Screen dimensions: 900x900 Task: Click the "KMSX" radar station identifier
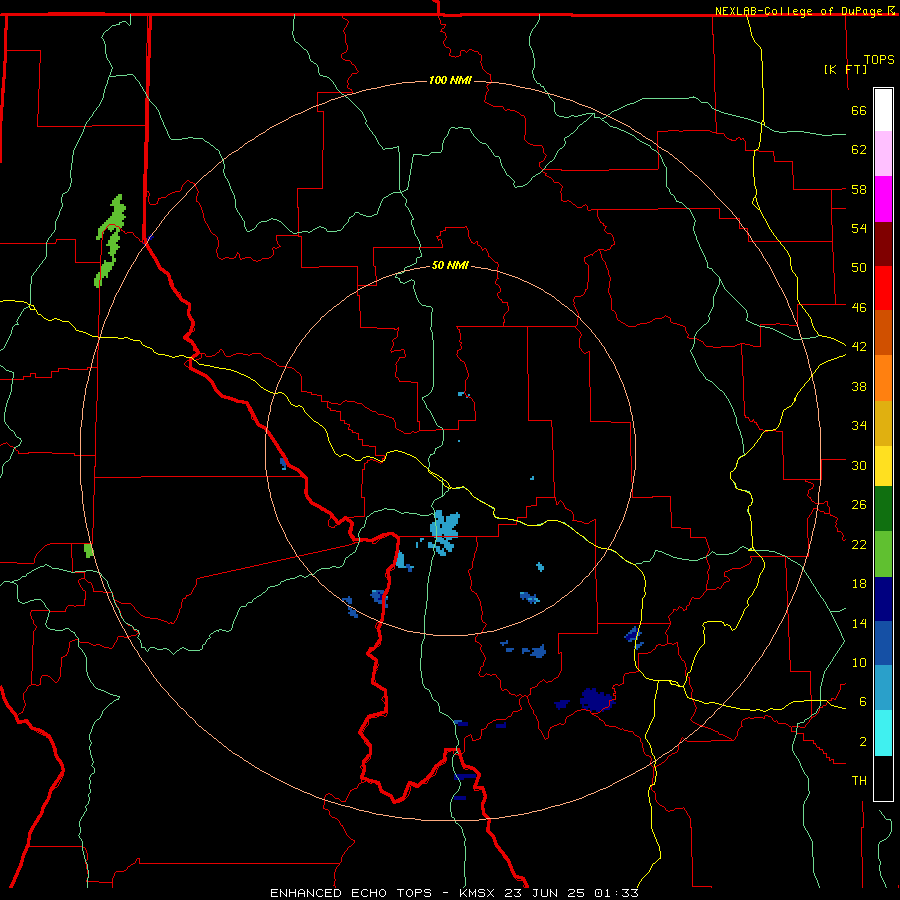(x=478, y=893)
